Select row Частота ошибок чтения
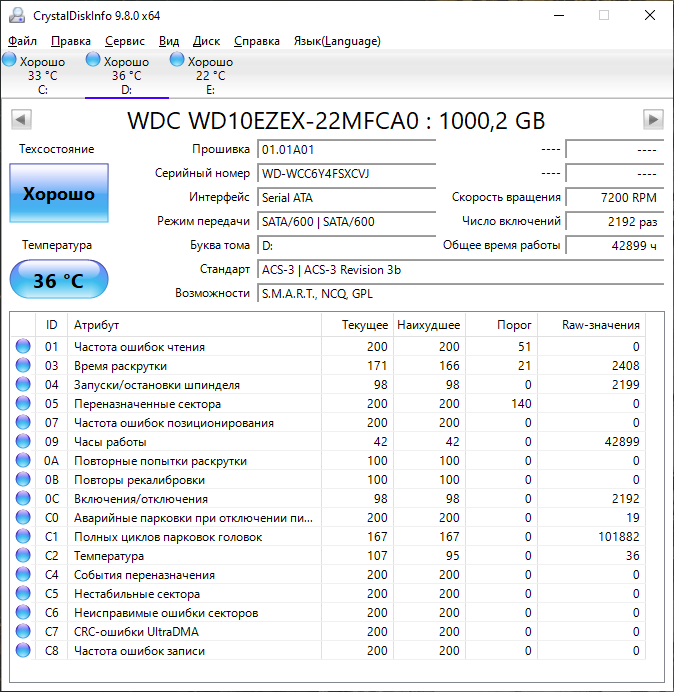The height and width of the screenshot is (692, 674). point(328,346)
